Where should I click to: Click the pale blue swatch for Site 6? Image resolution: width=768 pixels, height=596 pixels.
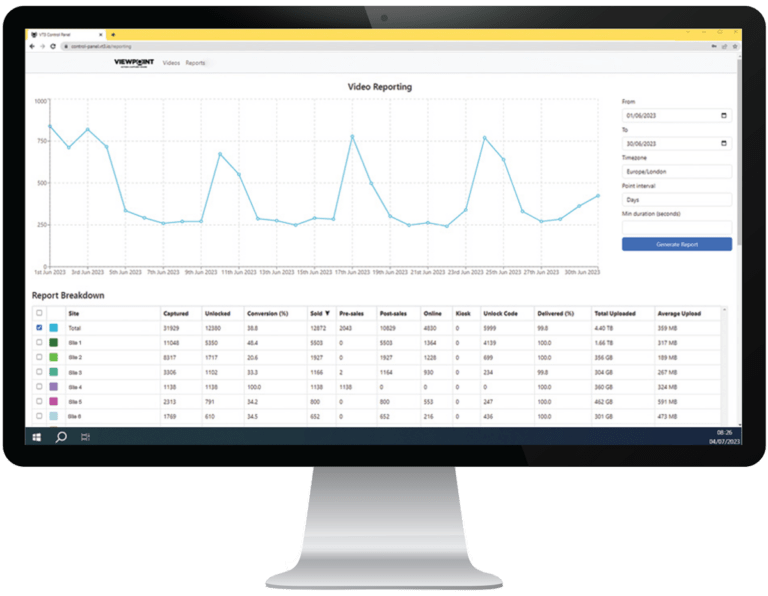click(x=53, y=416)
